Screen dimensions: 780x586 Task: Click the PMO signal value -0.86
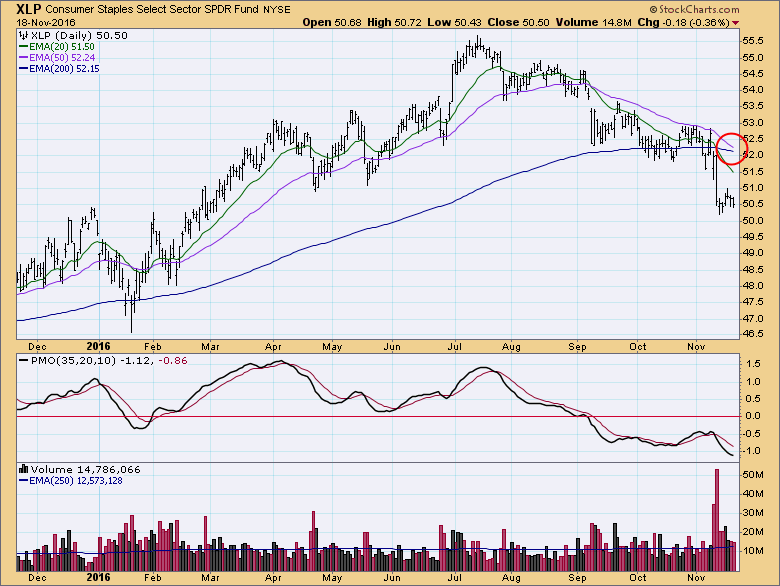tap(172, 360)
